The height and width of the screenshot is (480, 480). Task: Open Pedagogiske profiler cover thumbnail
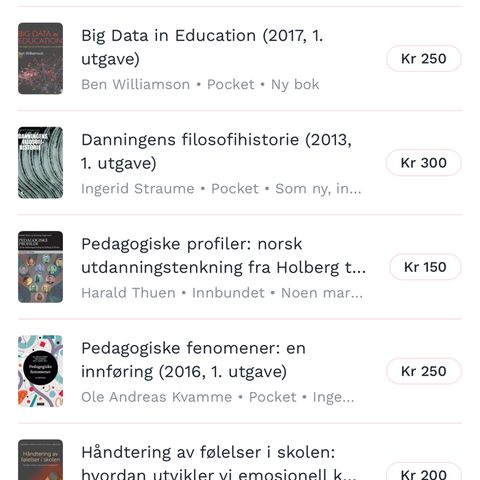pyautogui.click(x=40, y=267)
